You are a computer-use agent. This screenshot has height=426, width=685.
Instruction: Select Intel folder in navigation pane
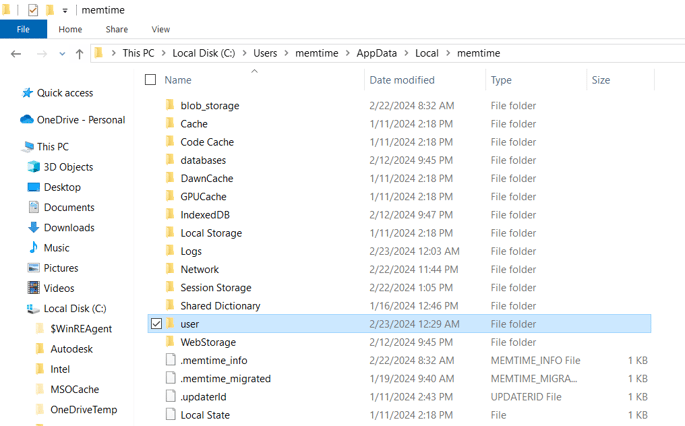pos(52,369)
